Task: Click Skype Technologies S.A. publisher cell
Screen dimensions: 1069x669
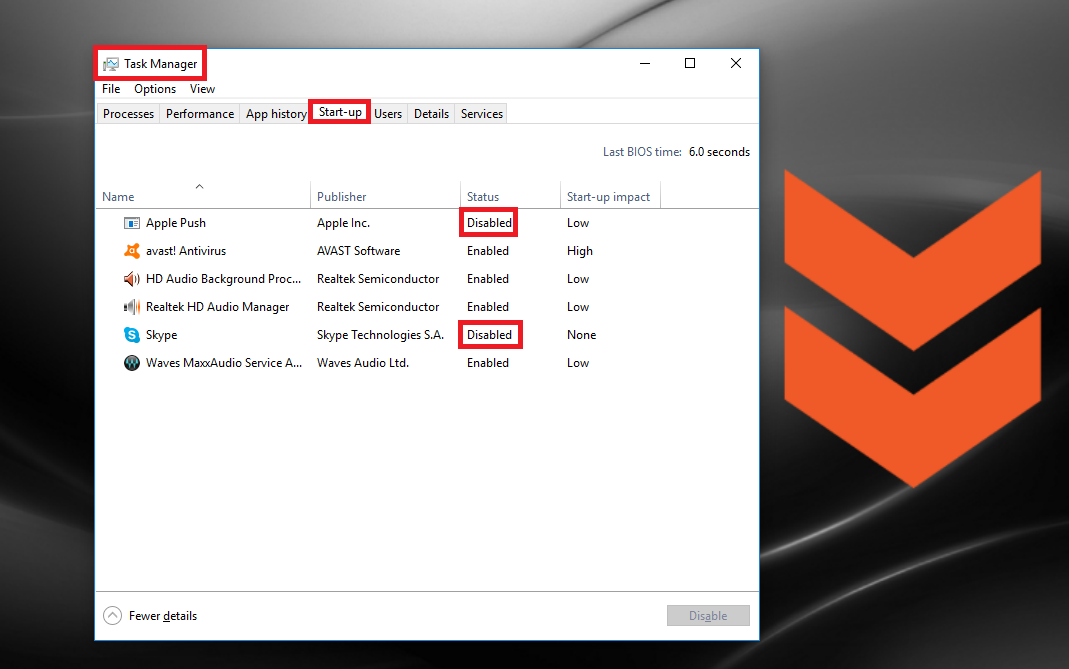Action: 380,335
